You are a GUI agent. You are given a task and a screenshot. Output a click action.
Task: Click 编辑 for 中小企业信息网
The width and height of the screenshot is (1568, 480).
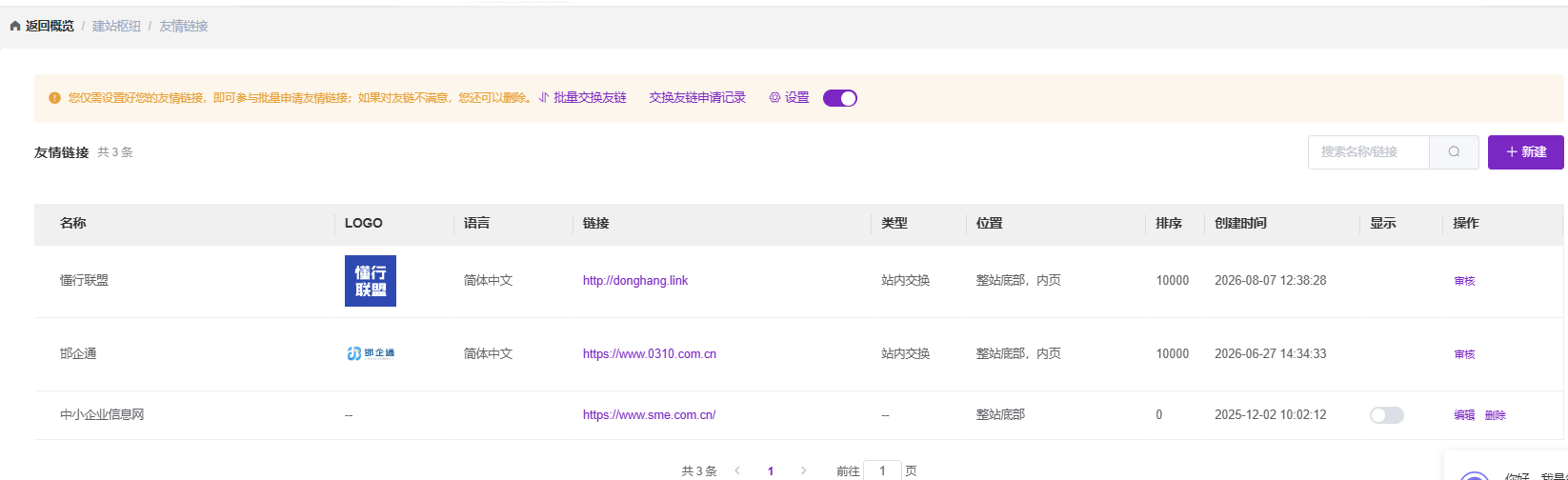click(x=1464, y=415)
